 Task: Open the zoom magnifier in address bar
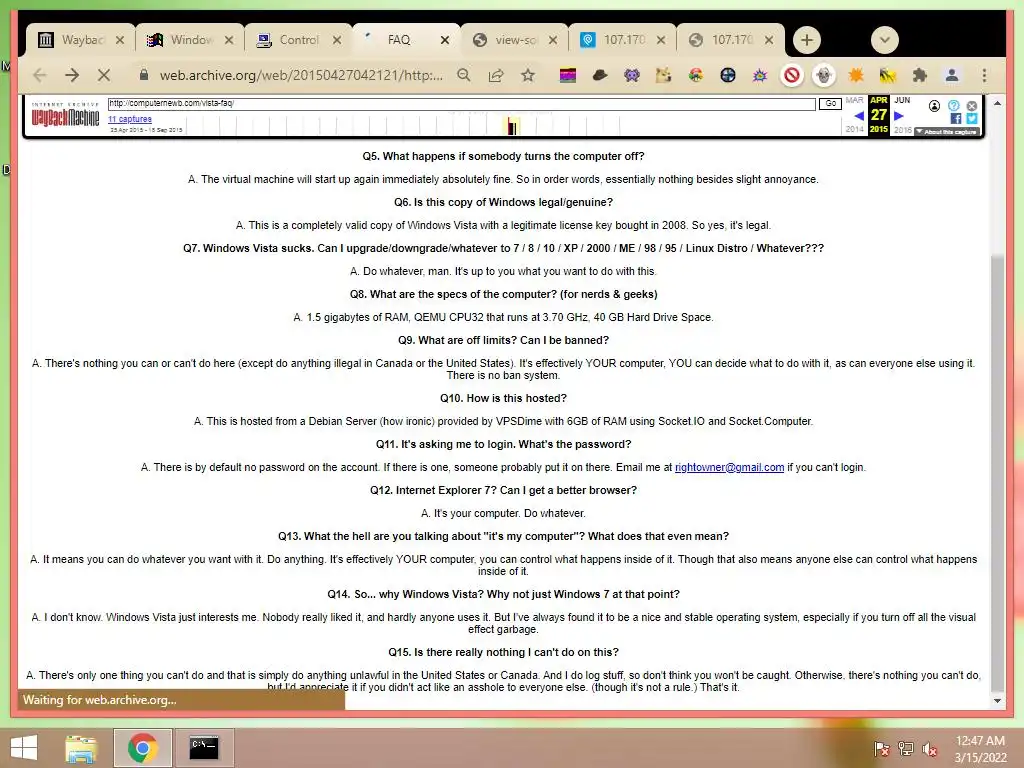(464, 75)
